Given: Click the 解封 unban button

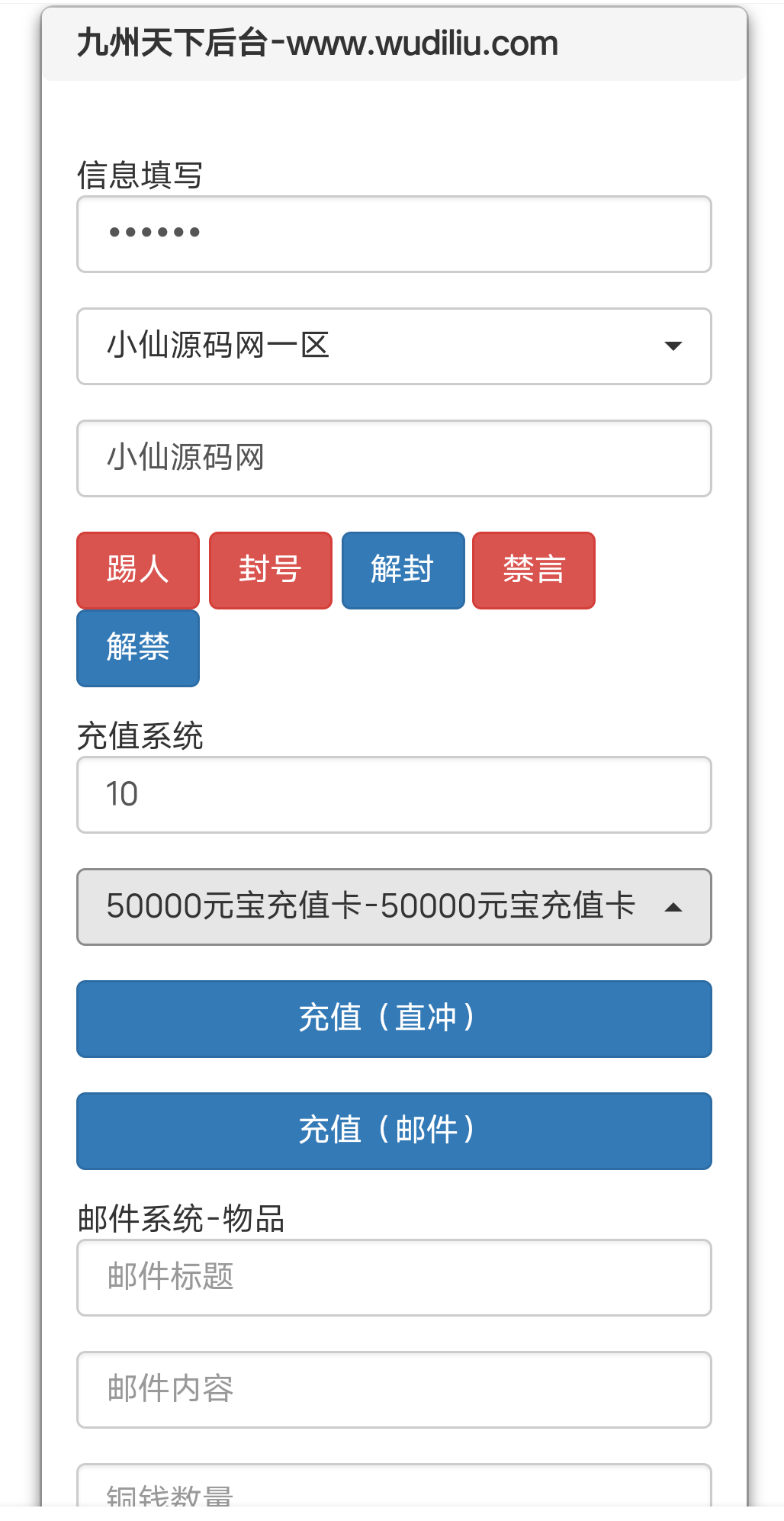Looking at the screenshot, I should tap(403, 570).
